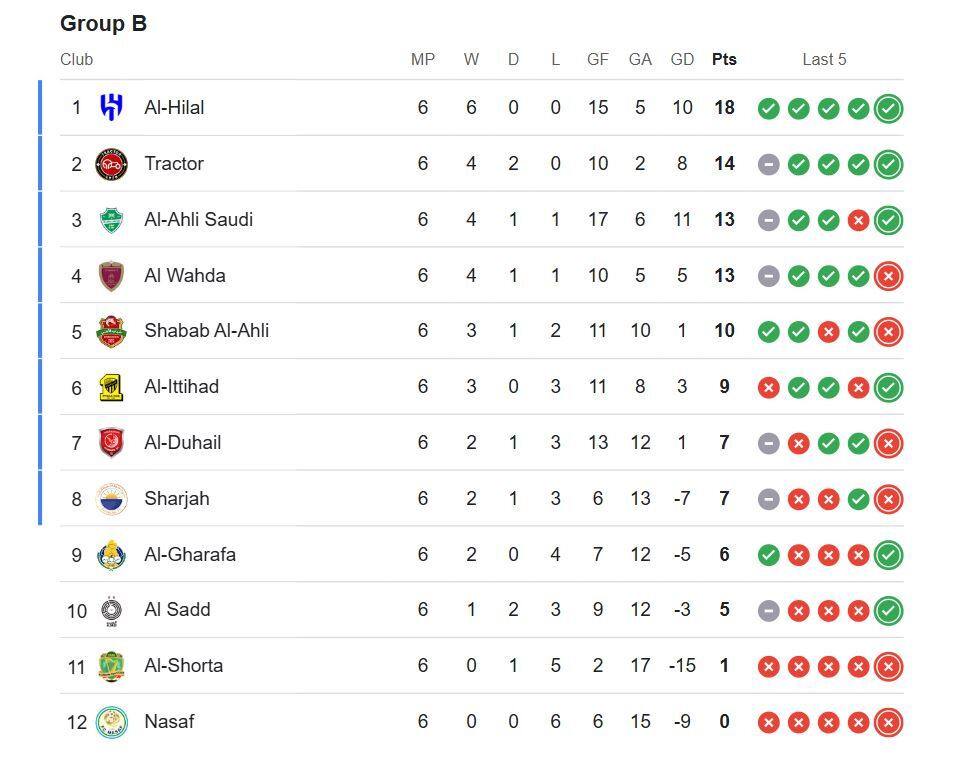Click the Al-Ahli Saudi green crest

pyautogui.click(x=112, y=220)
